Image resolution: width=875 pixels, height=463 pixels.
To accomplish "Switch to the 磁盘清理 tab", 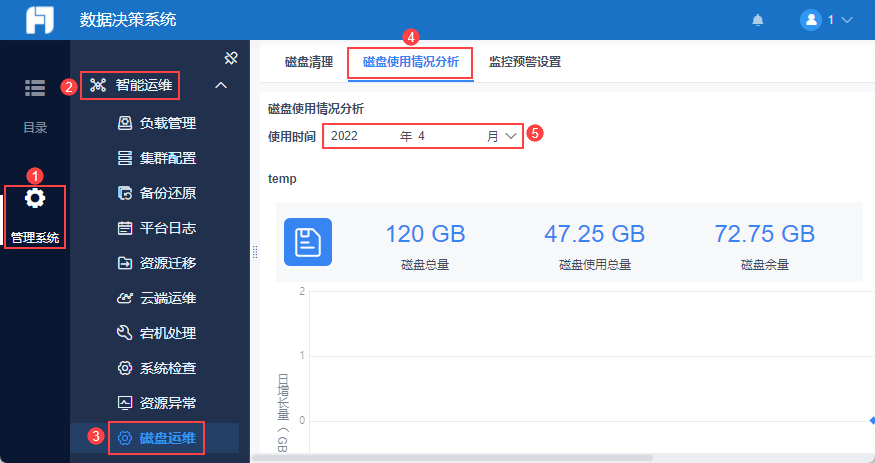I will 309,61.
